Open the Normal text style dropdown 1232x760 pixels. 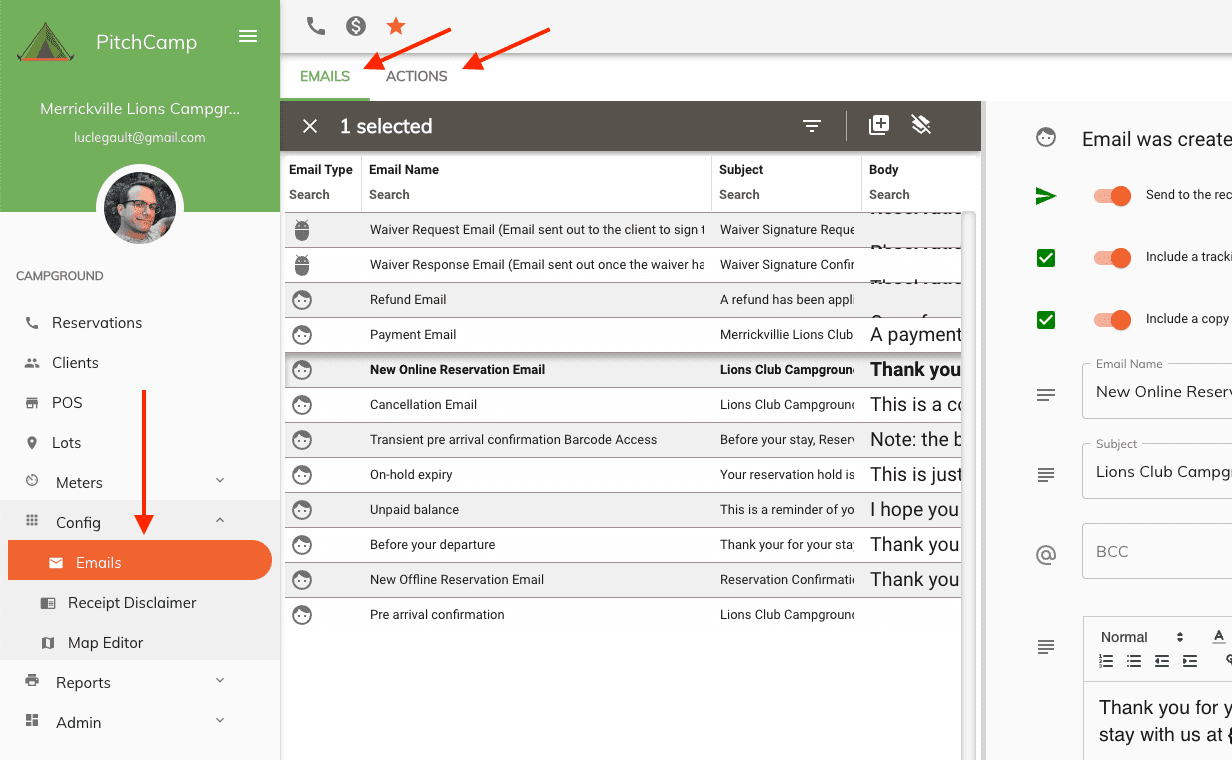1141,637
